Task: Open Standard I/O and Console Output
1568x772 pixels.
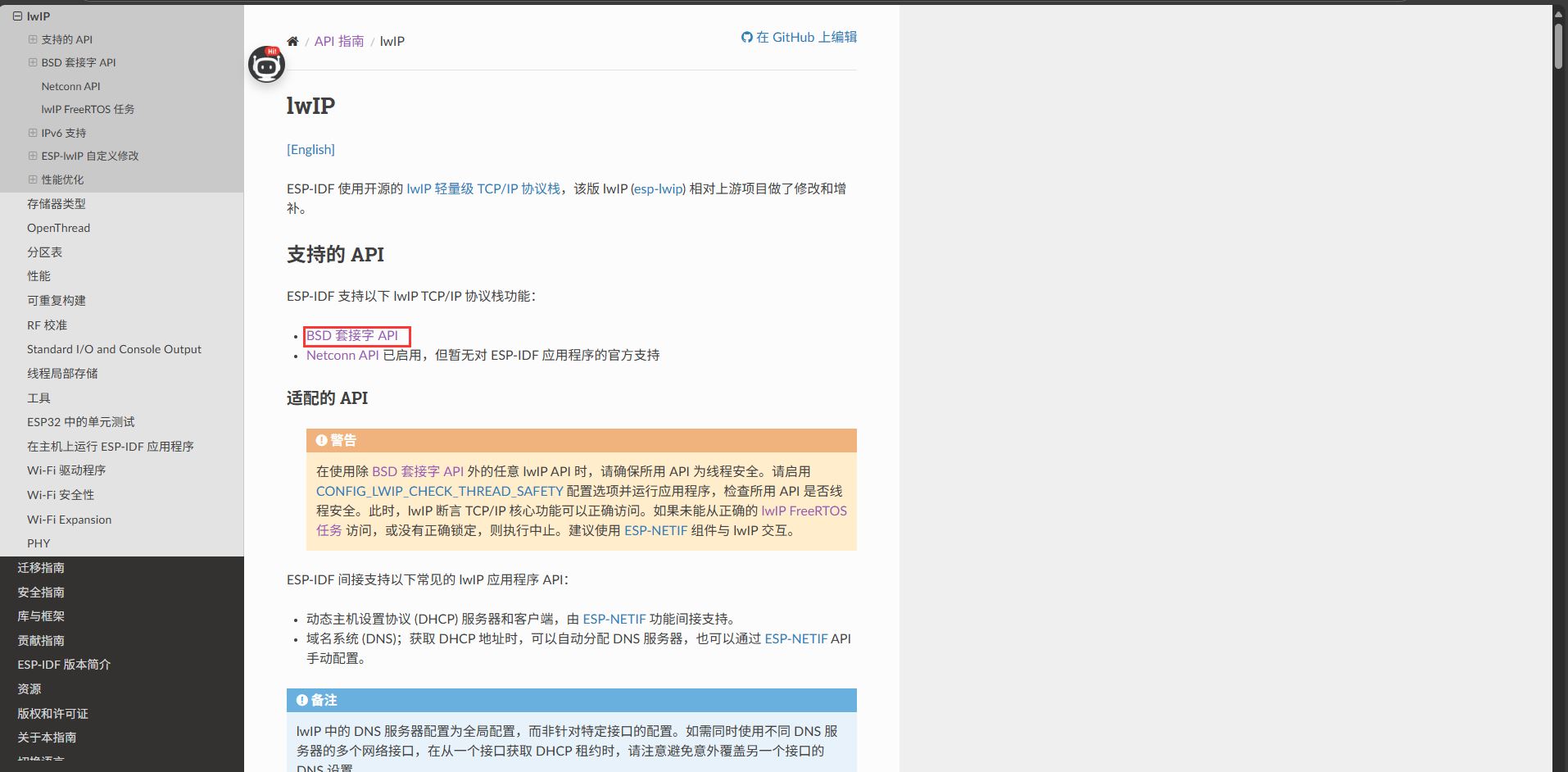Action: [114, 349]
